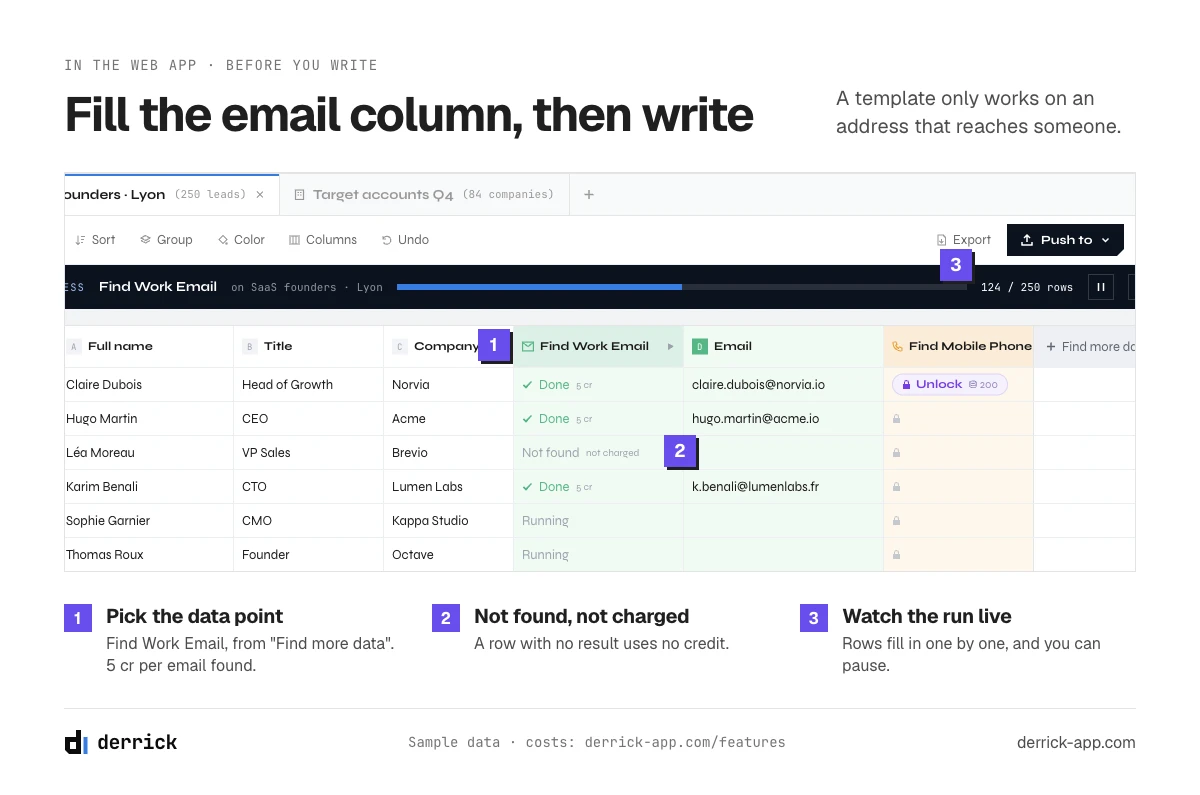Select the Acme company cell

click(448, 419)
